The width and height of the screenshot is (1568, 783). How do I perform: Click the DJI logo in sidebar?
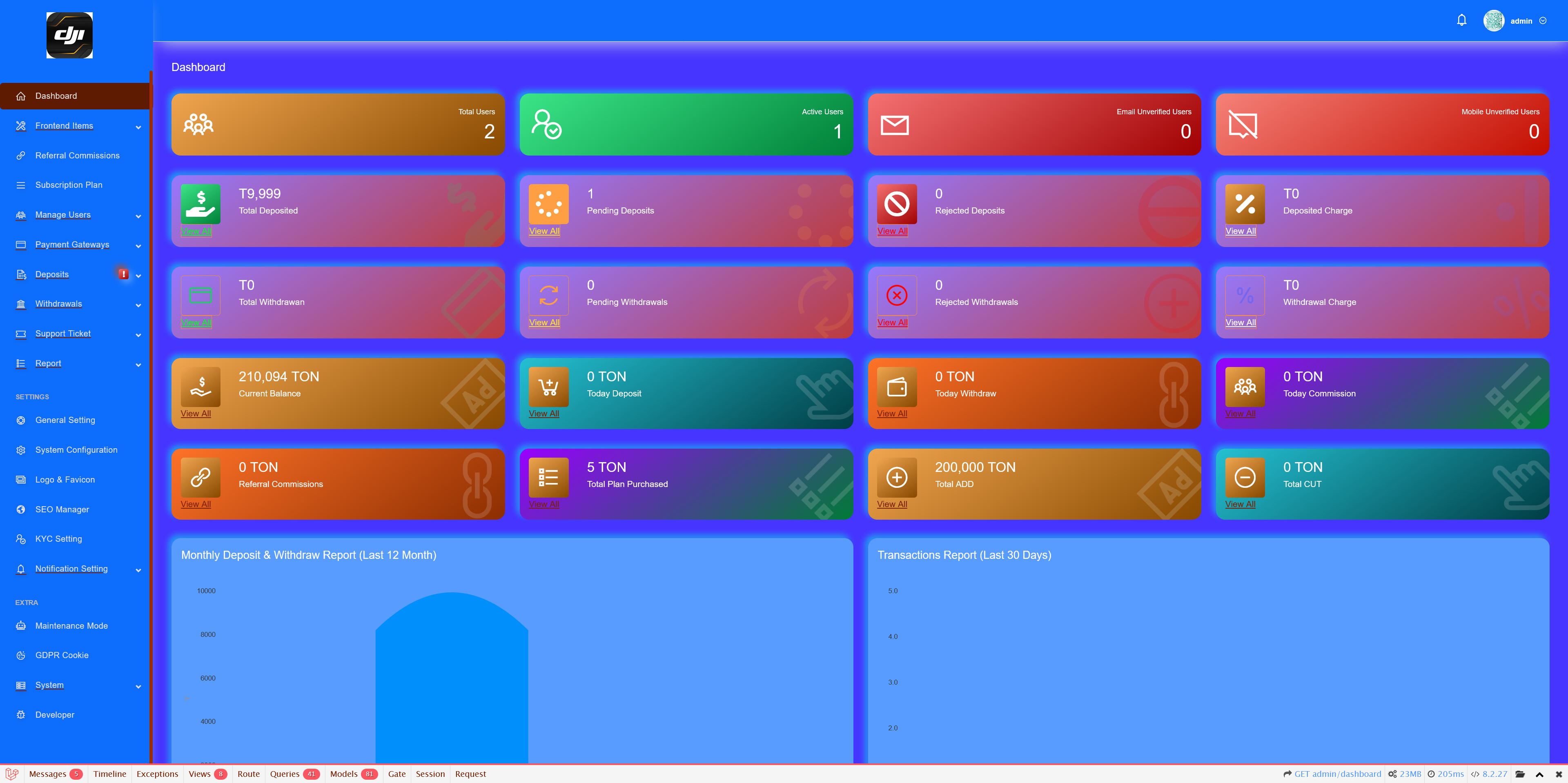(69, 35)
